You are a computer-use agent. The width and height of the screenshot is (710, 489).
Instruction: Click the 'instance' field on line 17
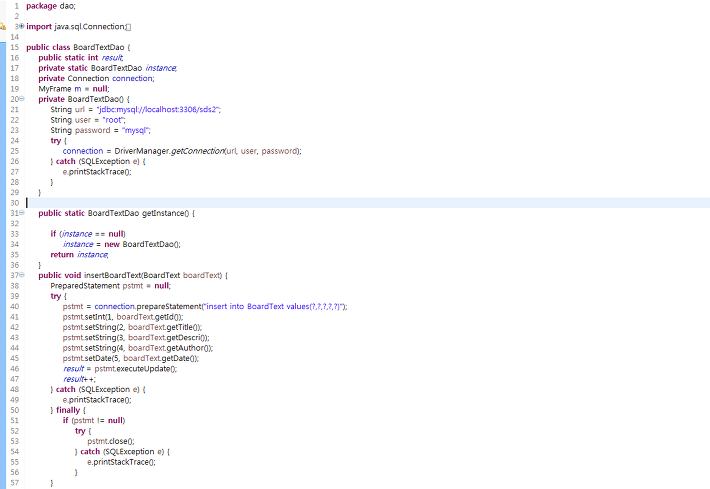coord(161,68)
